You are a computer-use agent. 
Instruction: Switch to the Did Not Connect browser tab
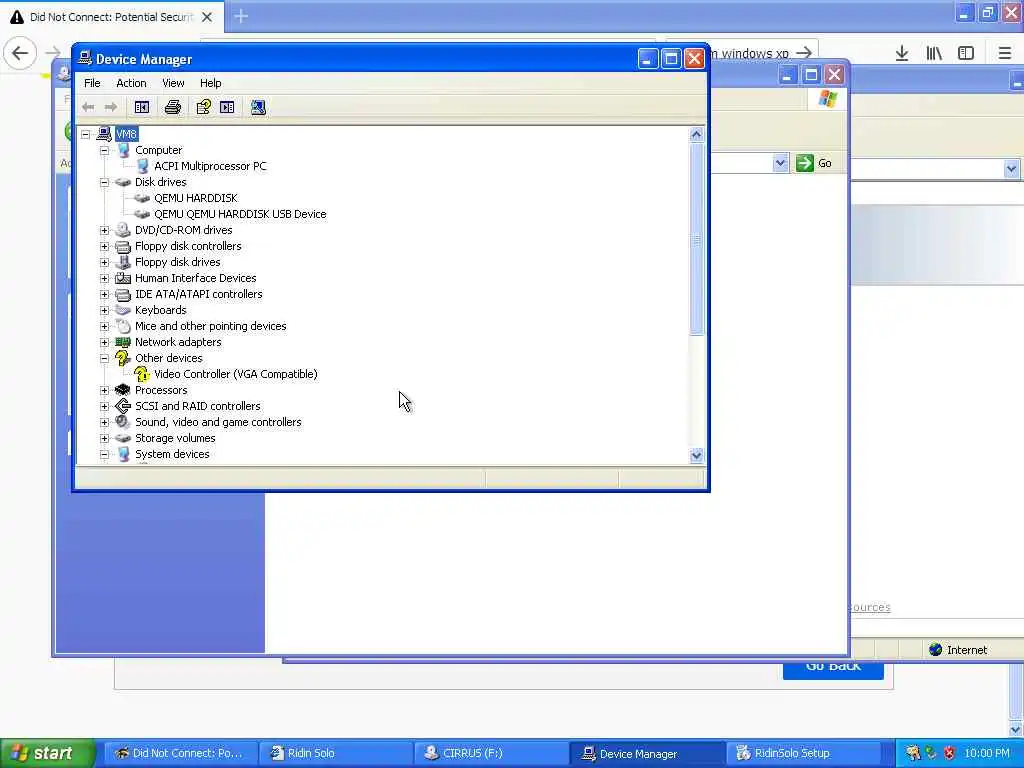(112, 17)
